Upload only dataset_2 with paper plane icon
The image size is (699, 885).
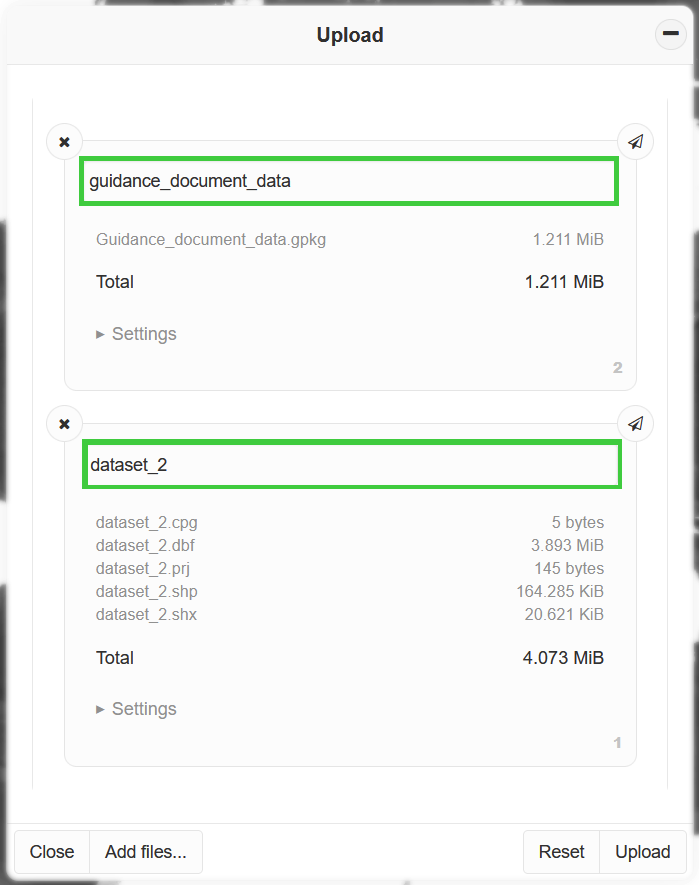pyautogui.click(x=635, y=424)
